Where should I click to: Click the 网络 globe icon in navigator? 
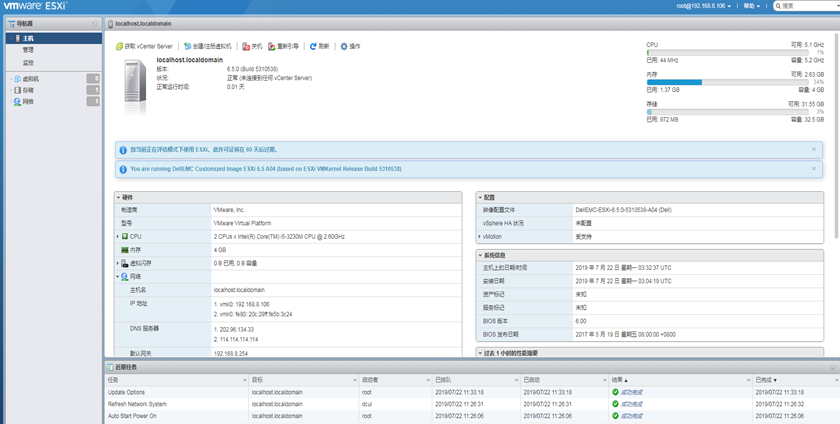pyautogui.click(x=18, y=101)
